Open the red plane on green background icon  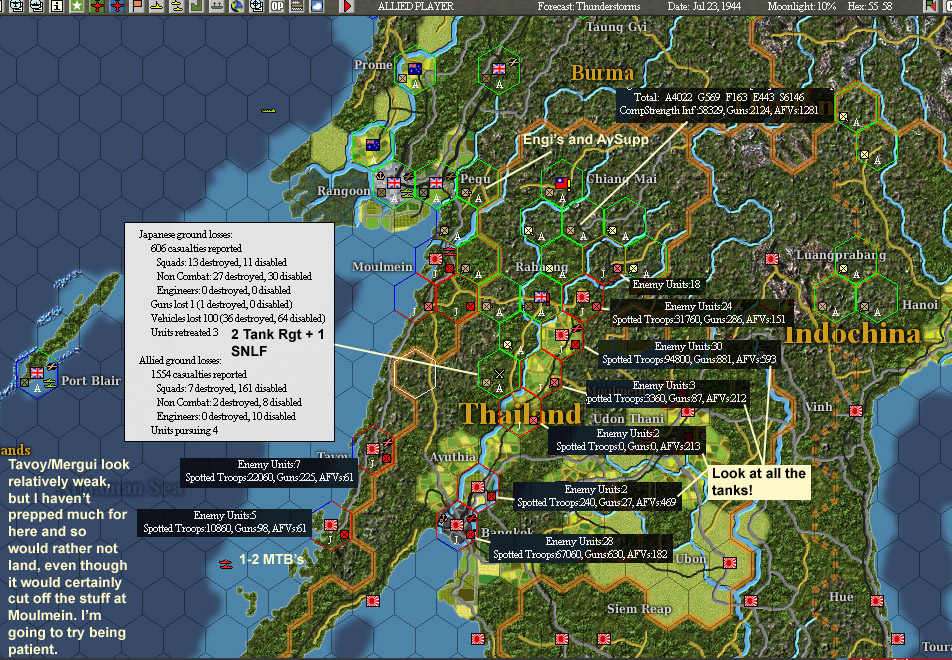point(97,6)
